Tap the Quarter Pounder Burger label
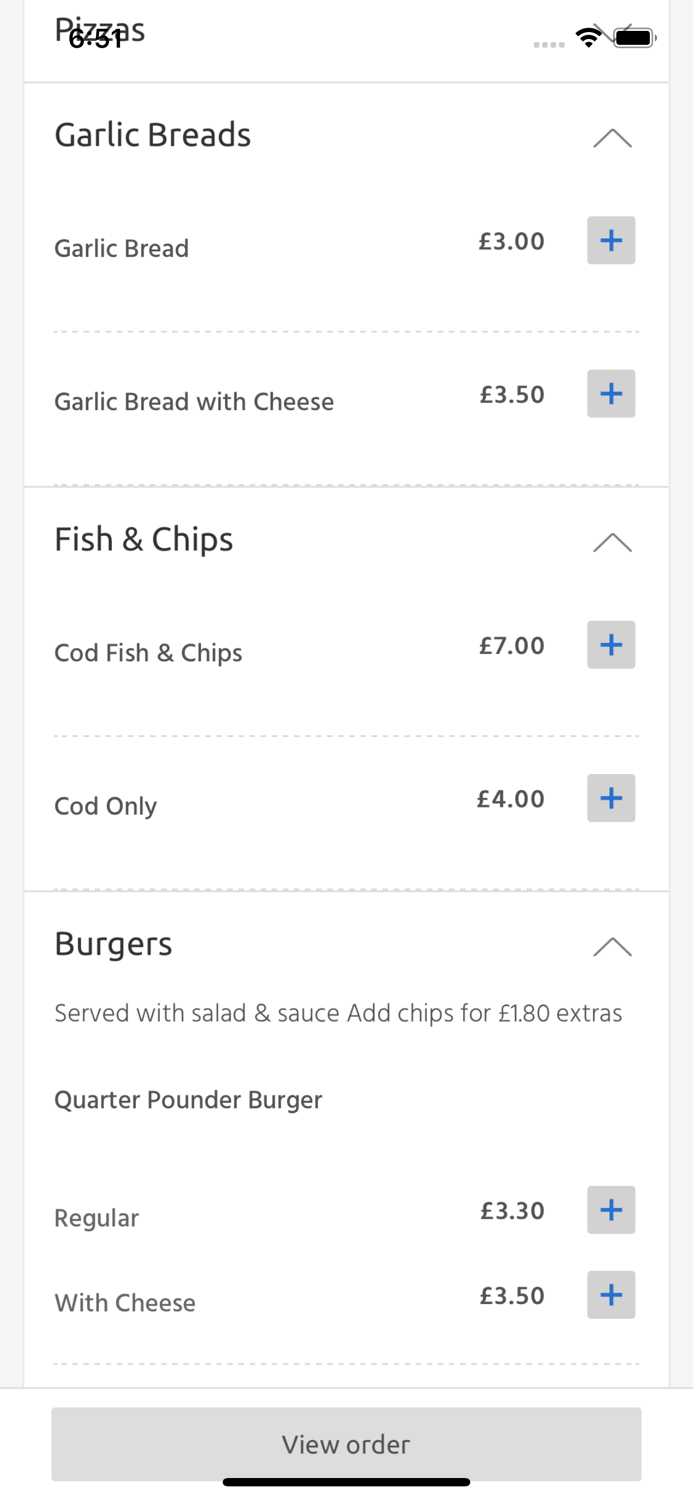The height and width of the screenshot is (1500, 693). point(188,1099)
